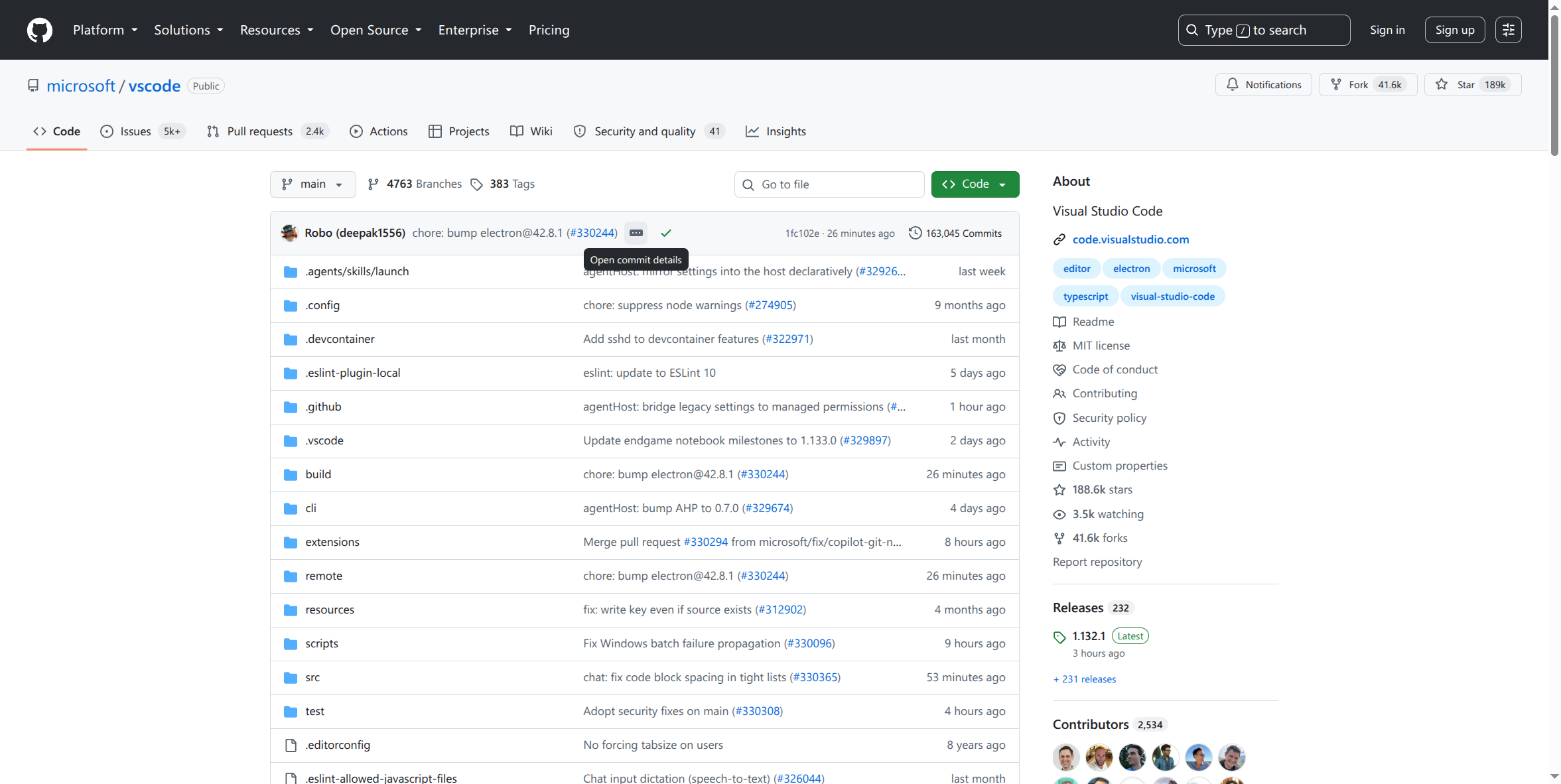Click the star icon beside 188.6k stars
Screen dimensions: 1561x784
point(1059,490)
